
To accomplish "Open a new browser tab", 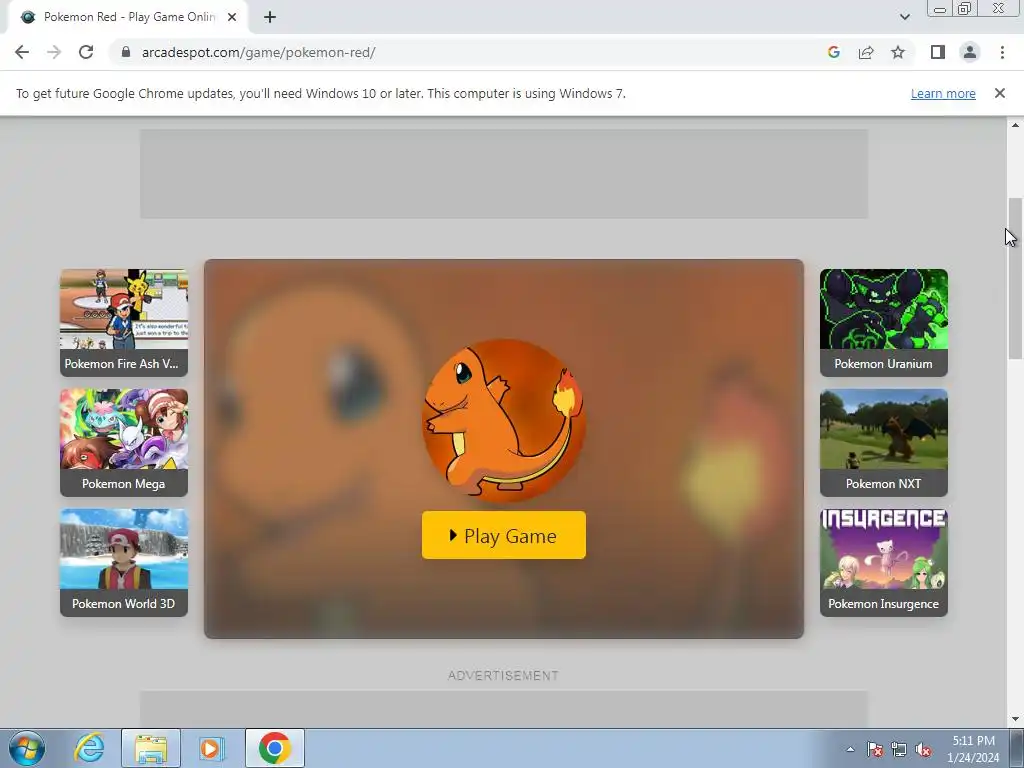I will [x=270, y=18].
